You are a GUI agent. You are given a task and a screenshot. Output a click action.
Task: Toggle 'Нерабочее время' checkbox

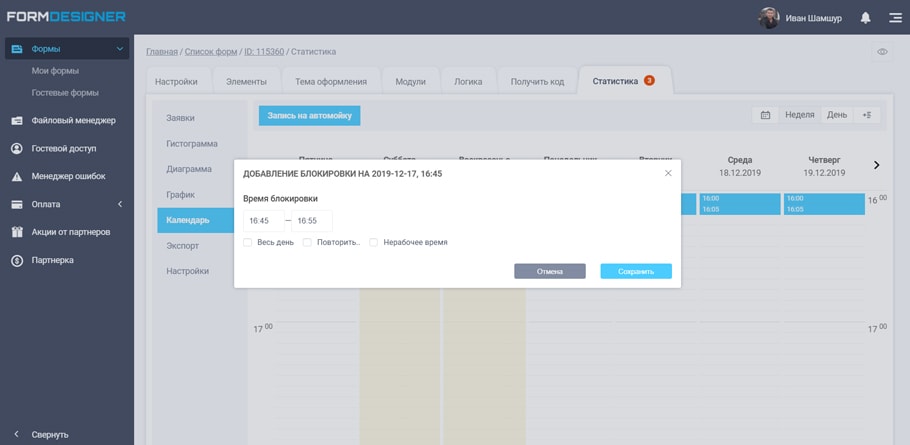coord(374,242)
